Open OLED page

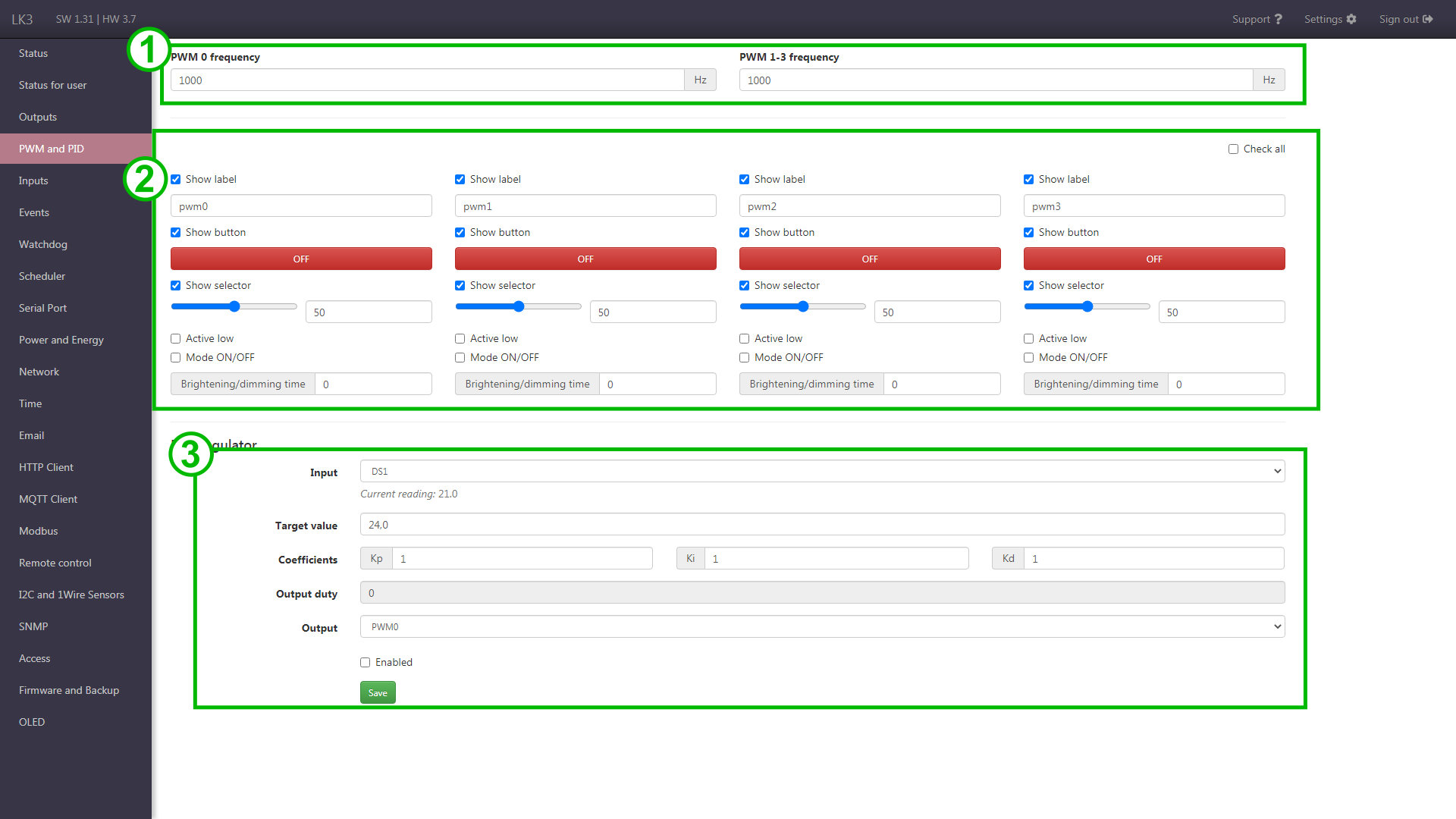pos(76,722)
